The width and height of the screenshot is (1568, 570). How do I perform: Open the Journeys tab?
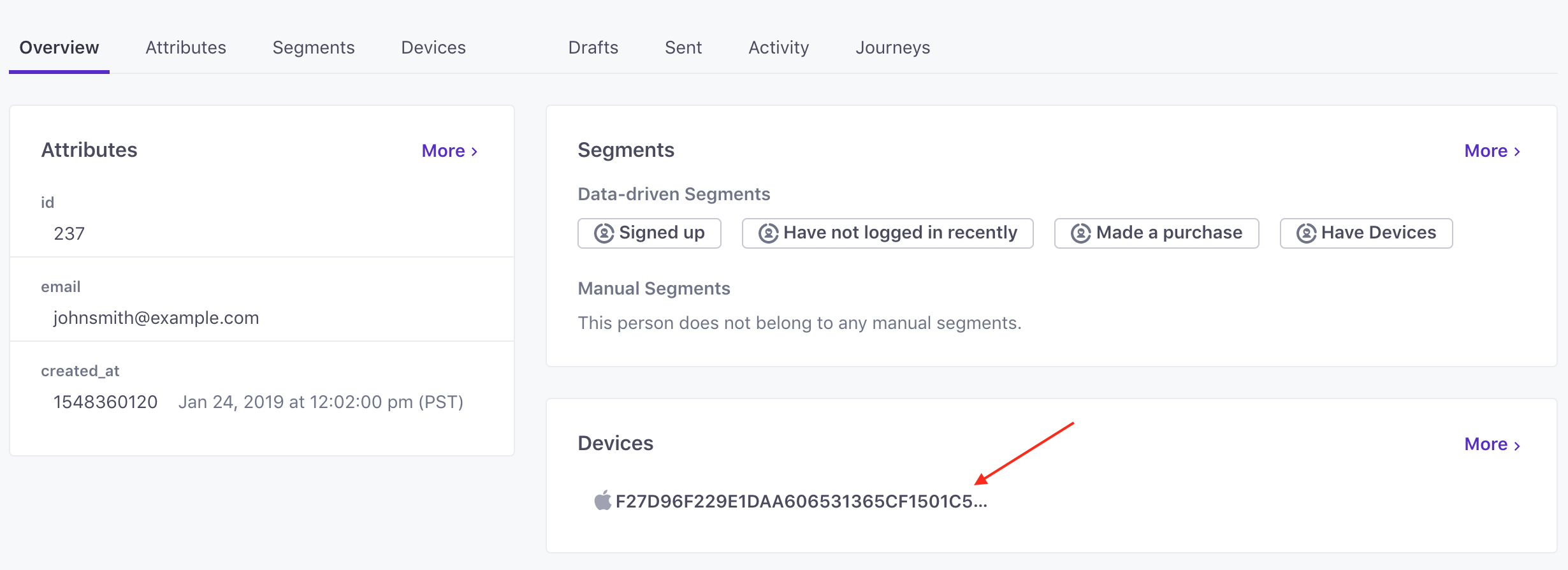[x=892, y=48]
